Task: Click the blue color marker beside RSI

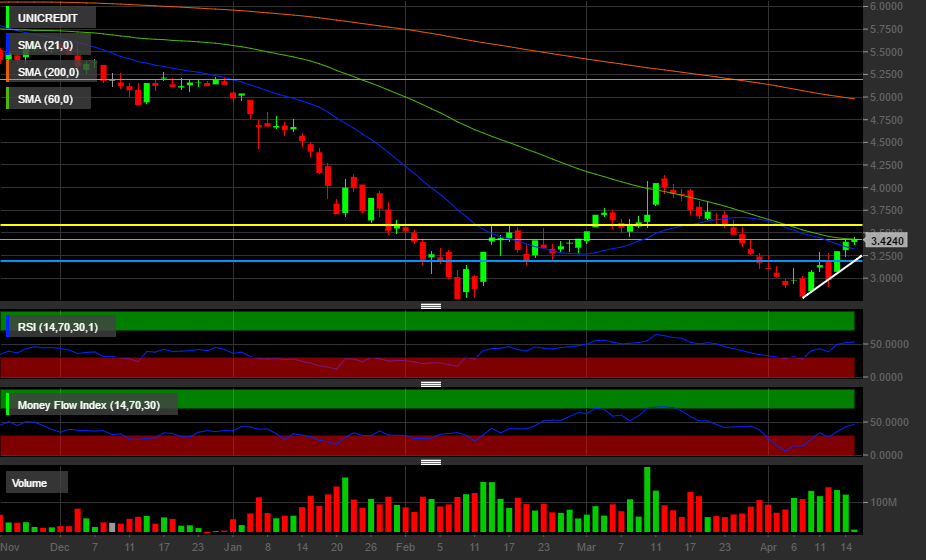Action: point(9,326)
